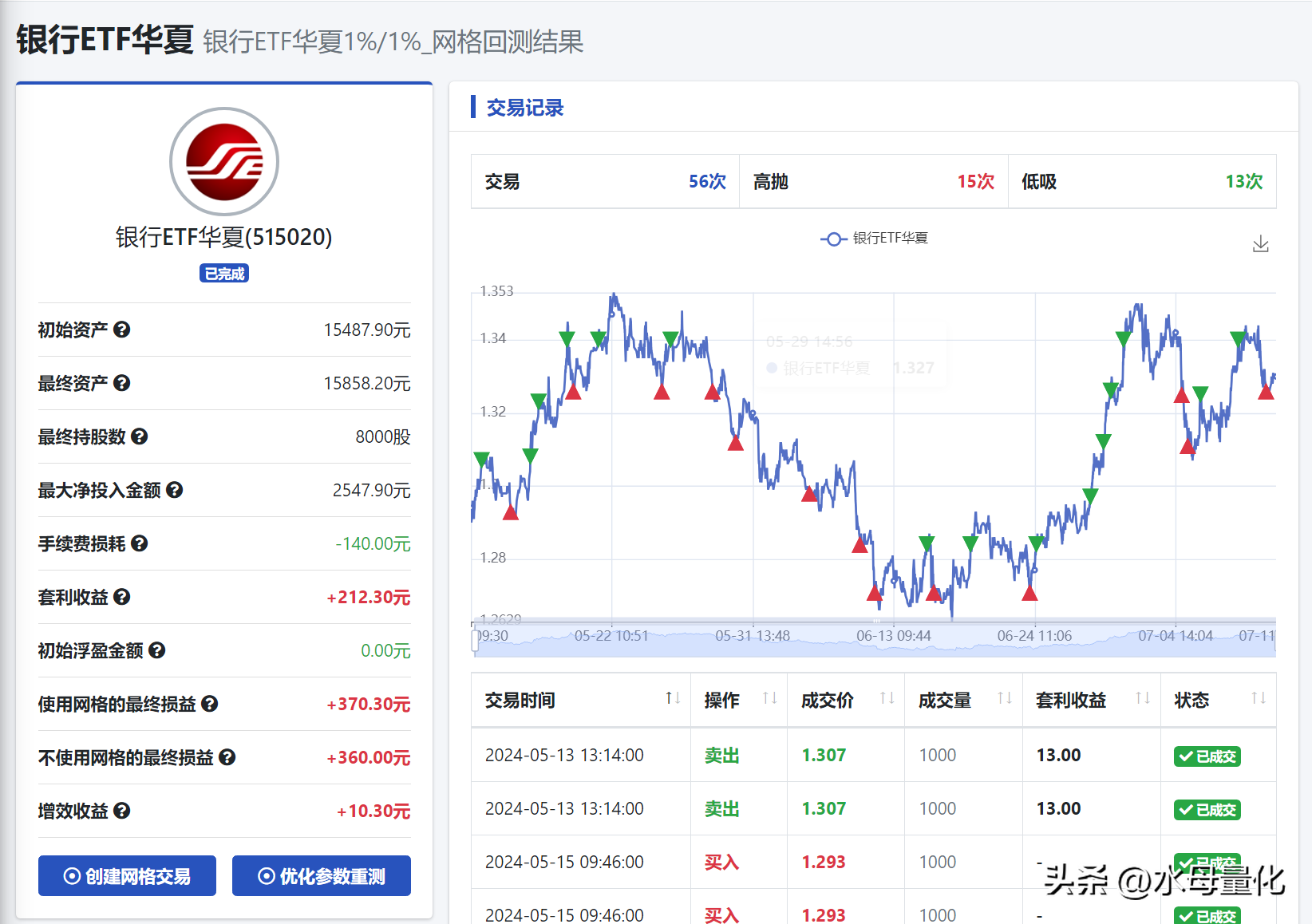Click the 银行ETF华夏 fund logo

click(x=224, y=162)
